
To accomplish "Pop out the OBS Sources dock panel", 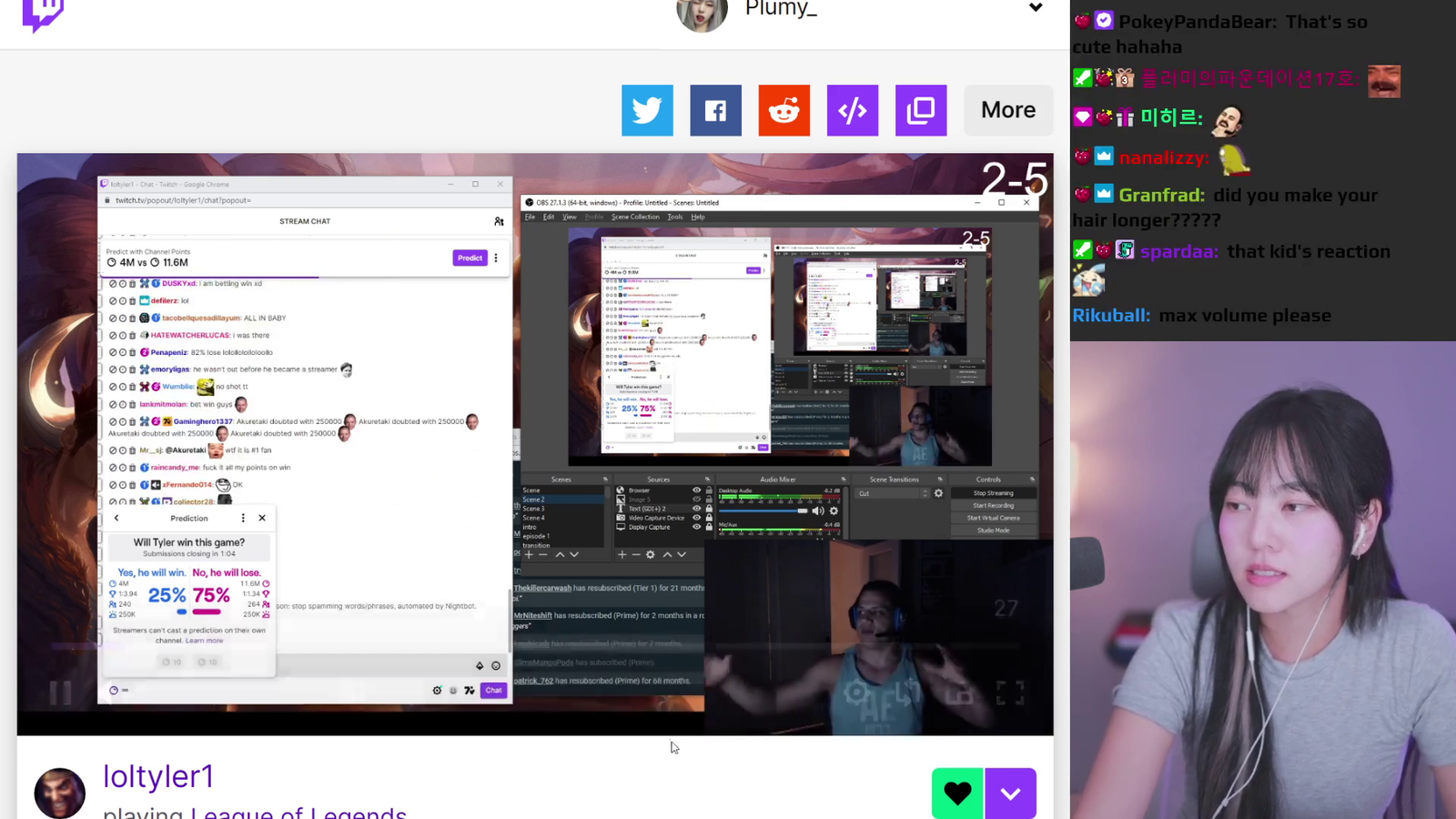I will 707,480.
